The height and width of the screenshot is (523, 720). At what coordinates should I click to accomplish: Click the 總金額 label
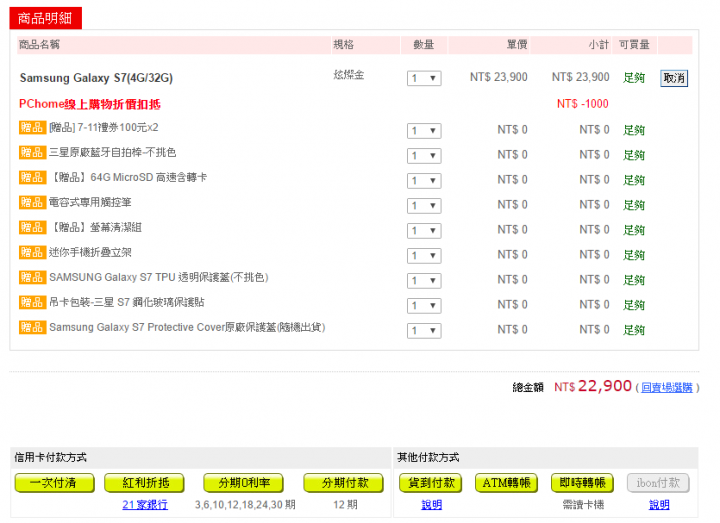click(528, 388)
